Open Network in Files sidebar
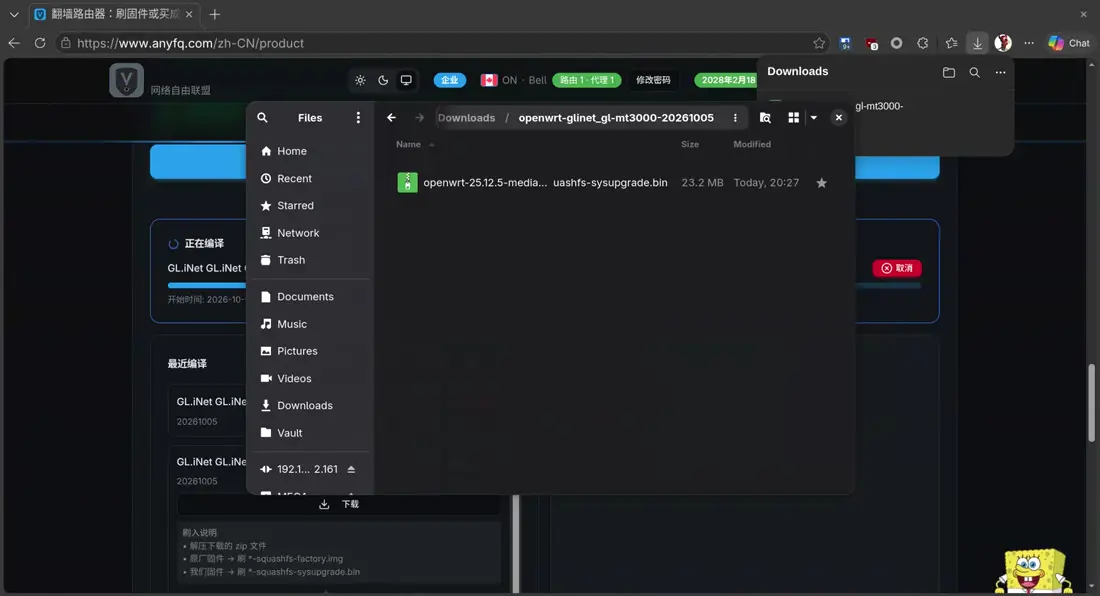Screen dimensions: 1100x596 [309, 233]
